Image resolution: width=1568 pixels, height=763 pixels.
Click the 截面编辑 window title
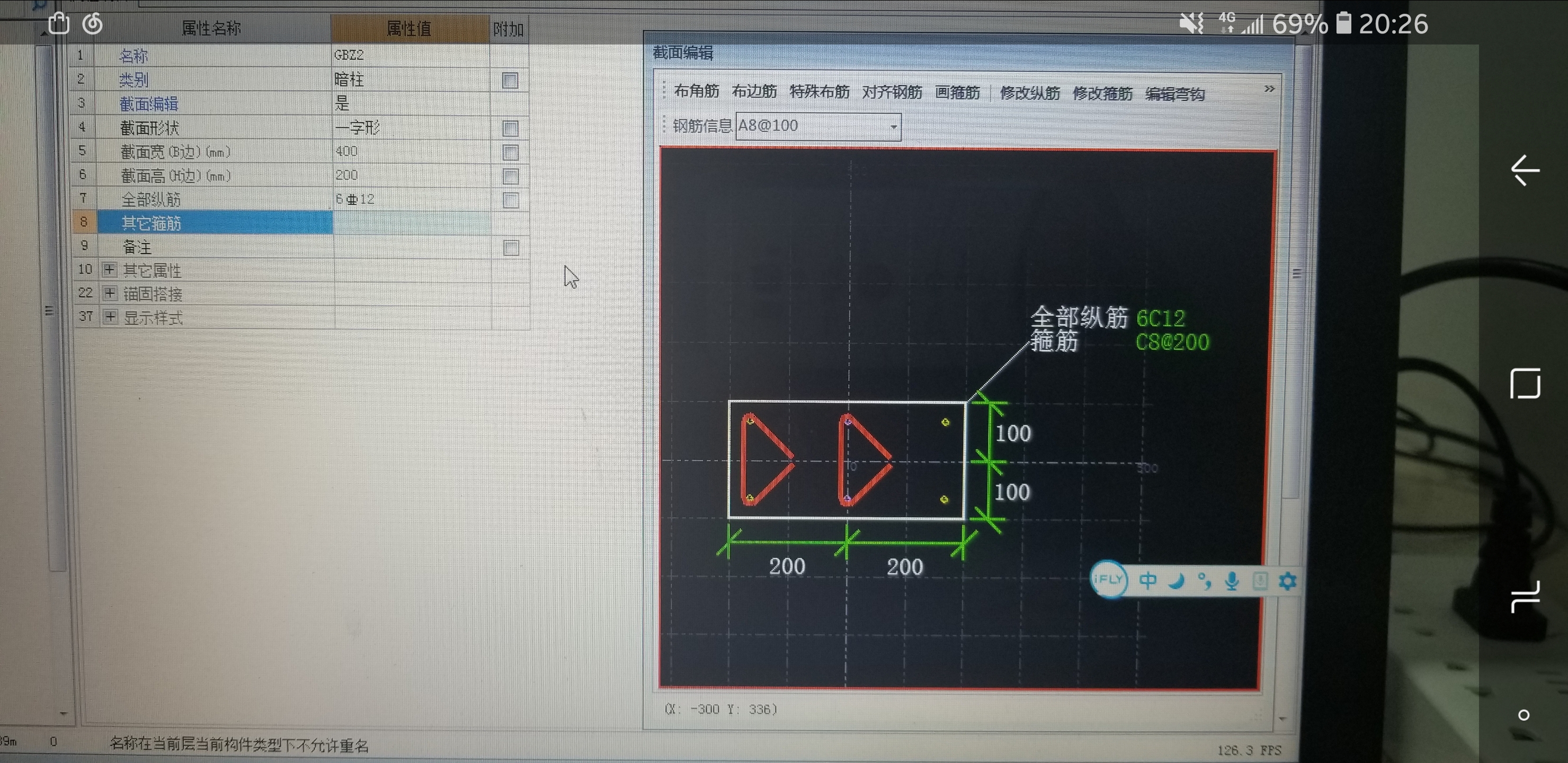pos(683,53)
